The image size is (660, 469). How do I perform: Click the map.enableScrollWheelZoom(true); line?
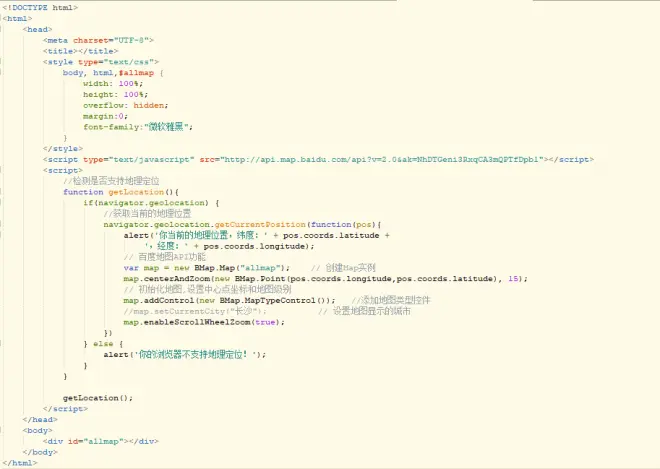(x=204, y=322)
